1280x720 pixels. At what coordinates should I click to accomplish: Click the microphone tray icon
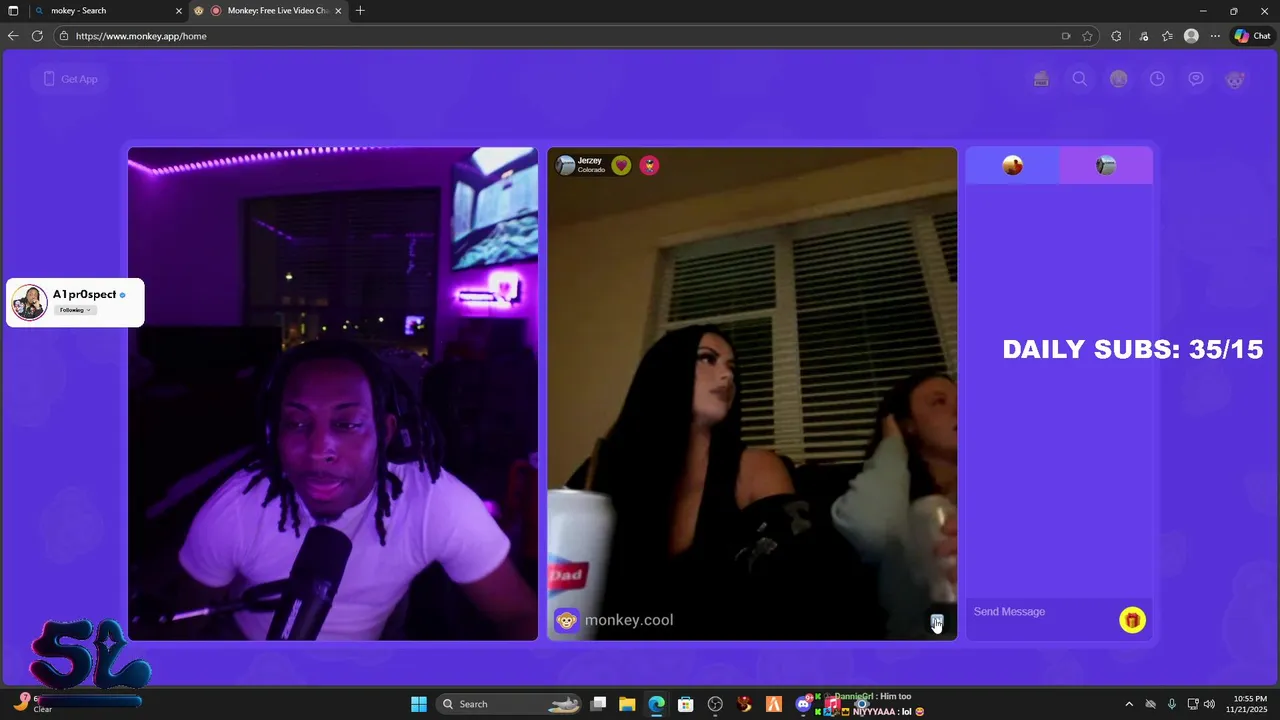(x=1172, y=704)
